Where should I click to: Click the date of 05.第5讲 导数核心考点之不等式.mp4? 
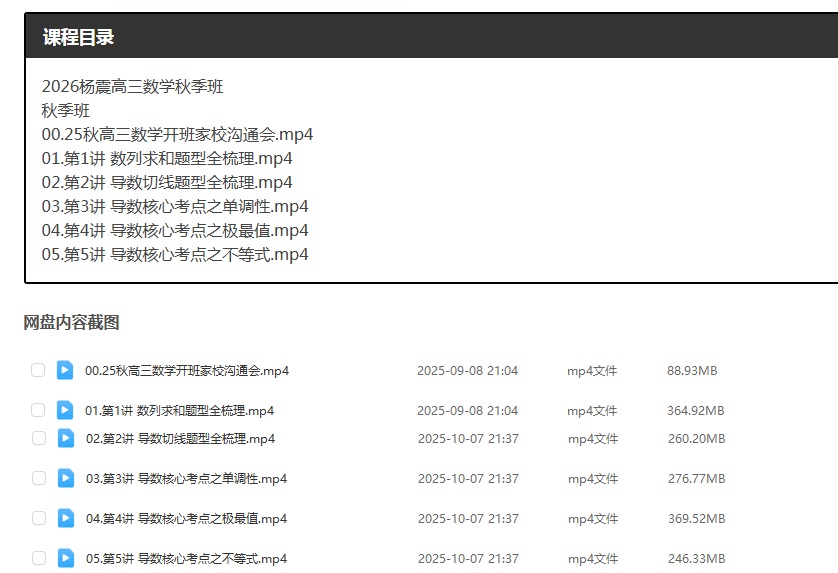pos(469,559)
